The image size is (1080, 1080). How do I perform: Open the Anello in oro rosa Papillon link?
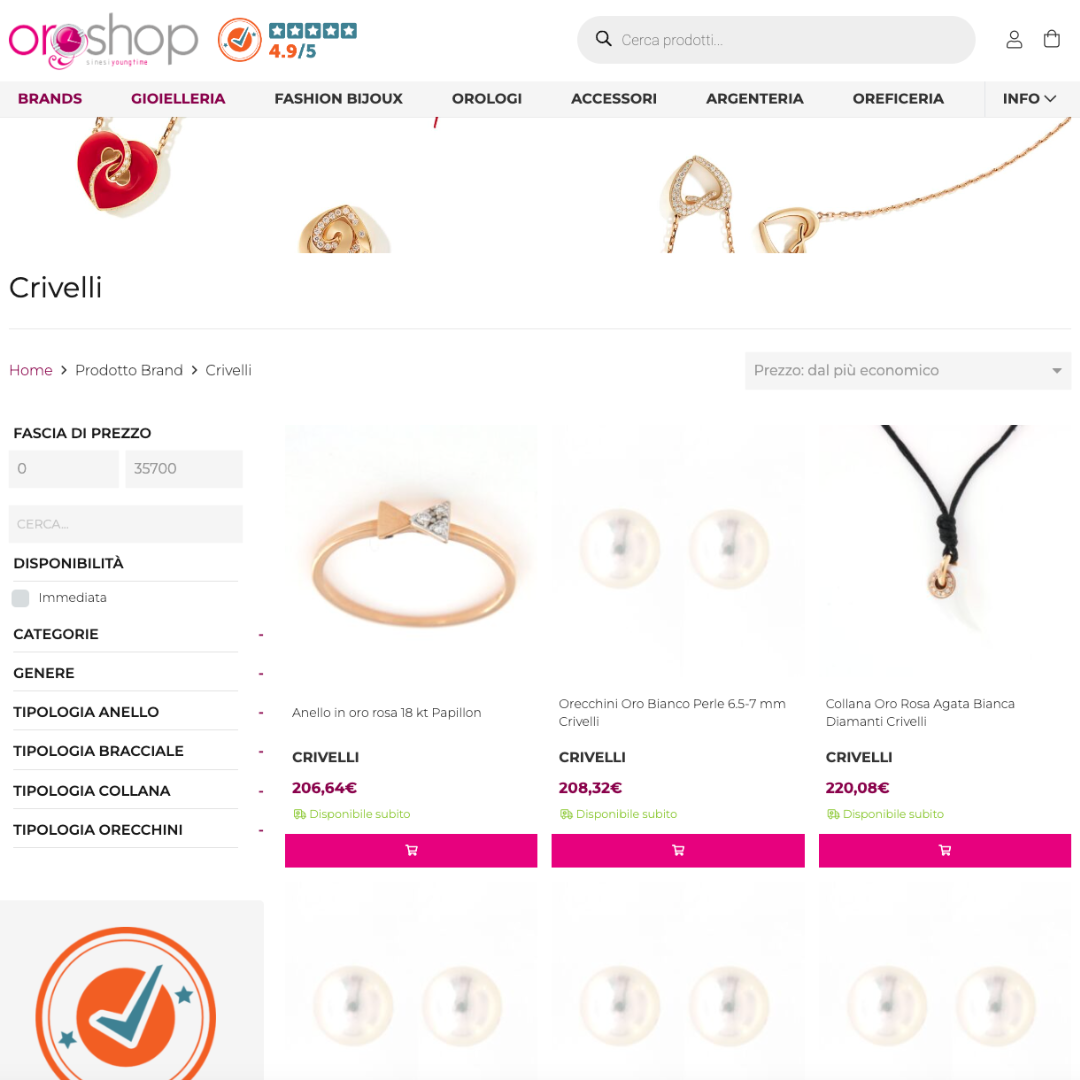tap(386, 712)
